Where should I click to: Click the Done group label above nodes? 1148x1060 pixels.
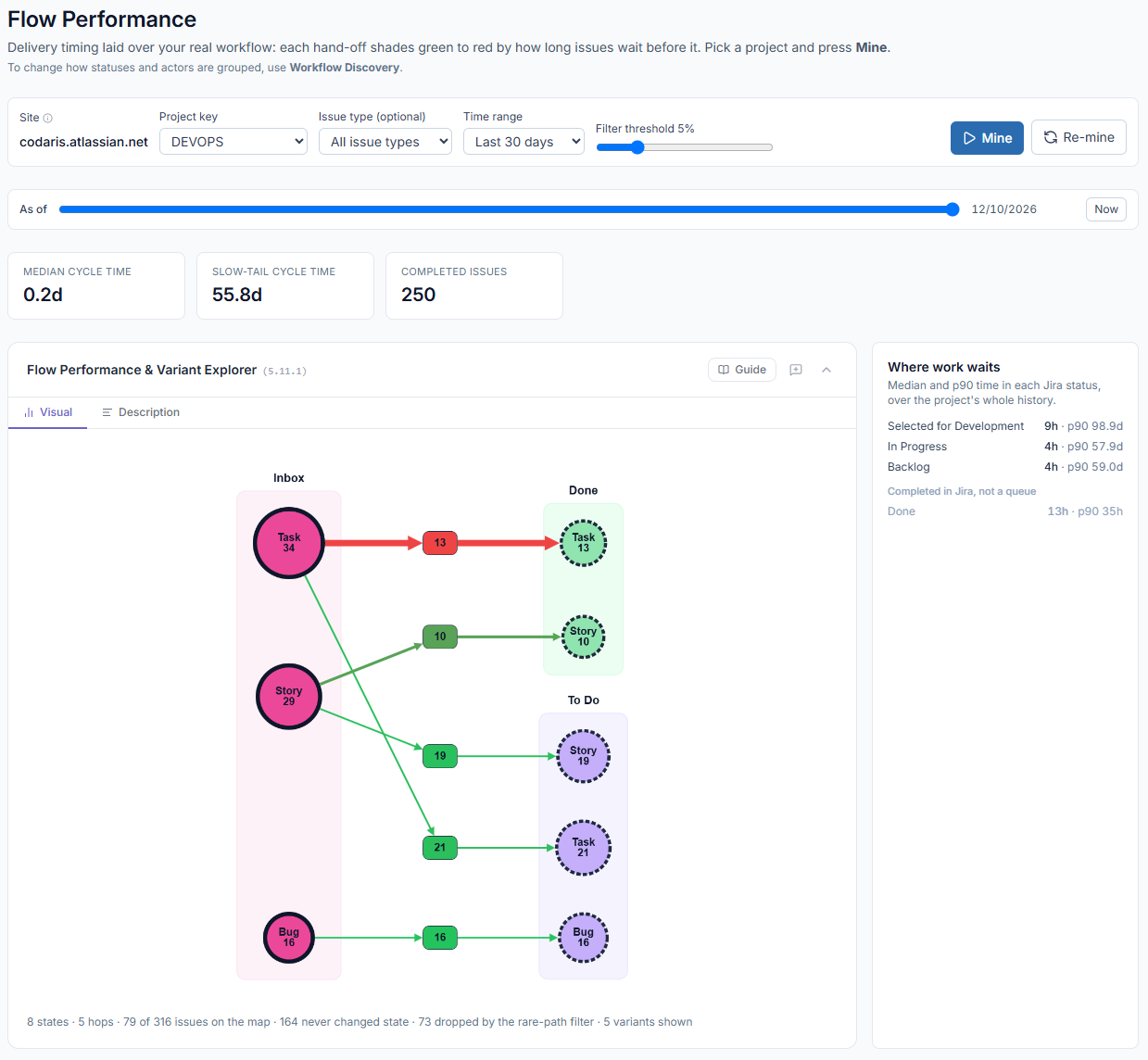[584, 490]
